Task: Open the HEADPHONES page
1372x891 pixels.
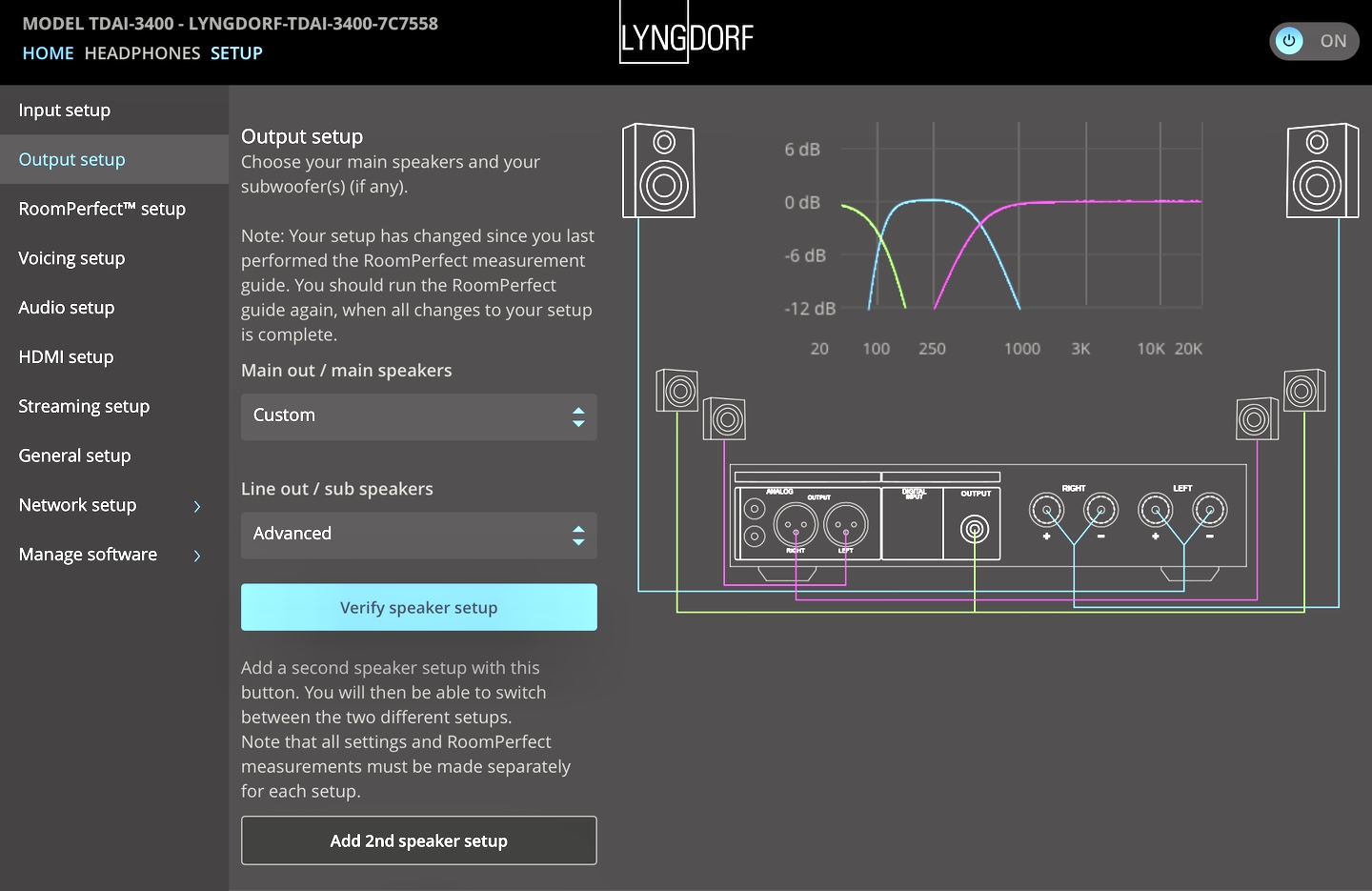Action: [x=143, y=53]
